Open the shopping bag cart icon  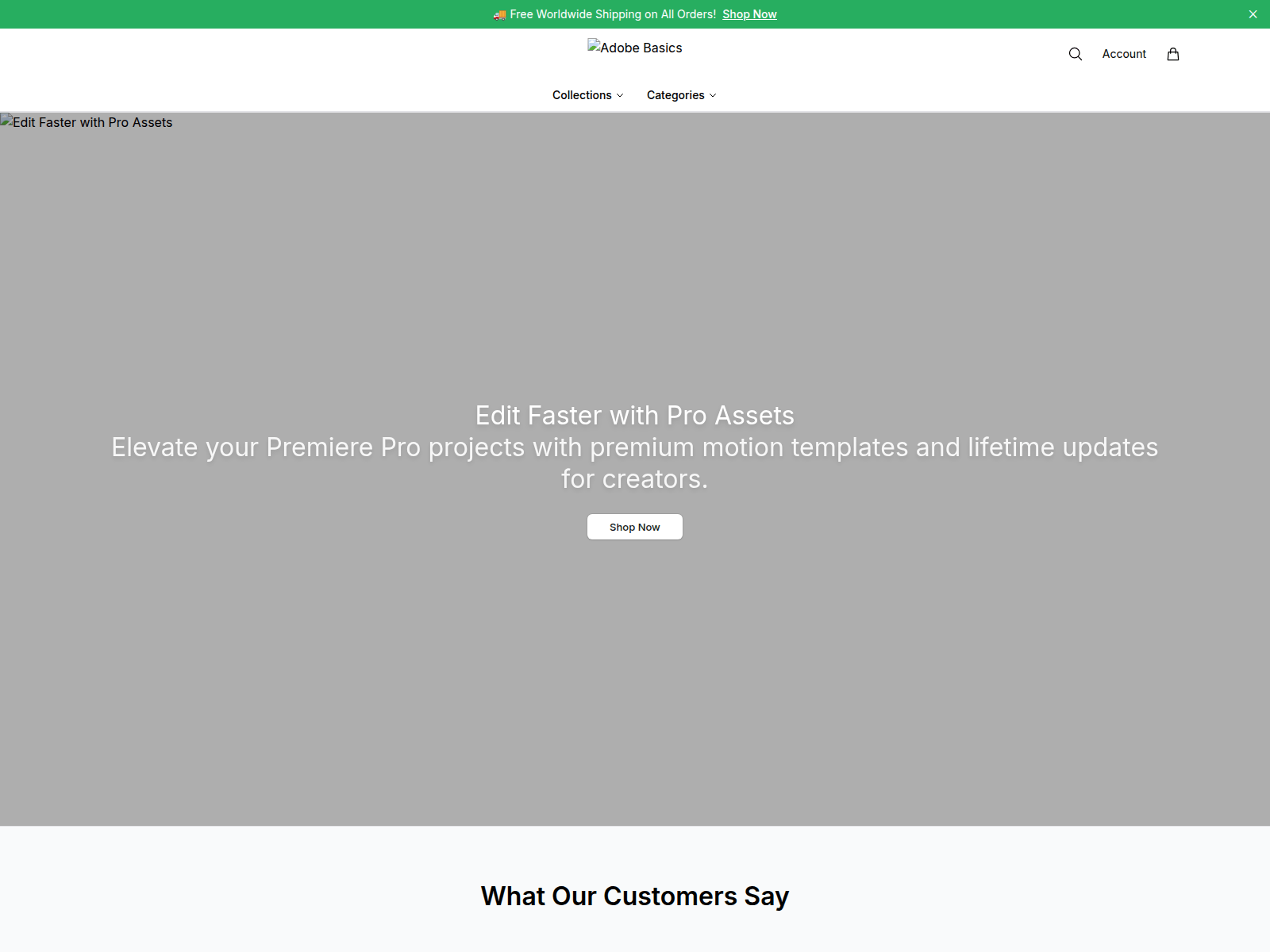(x=1173, y=54)
